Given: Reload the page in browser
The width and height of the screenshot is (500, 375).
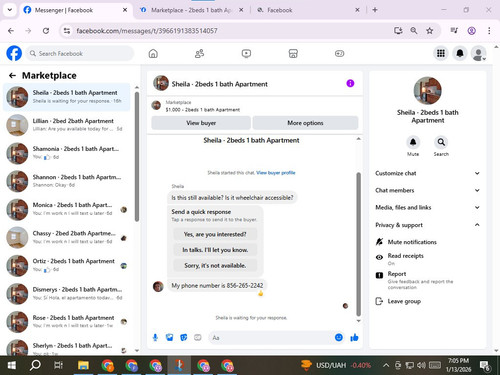Looking at the screenshot, I should (x=46, y=31).
